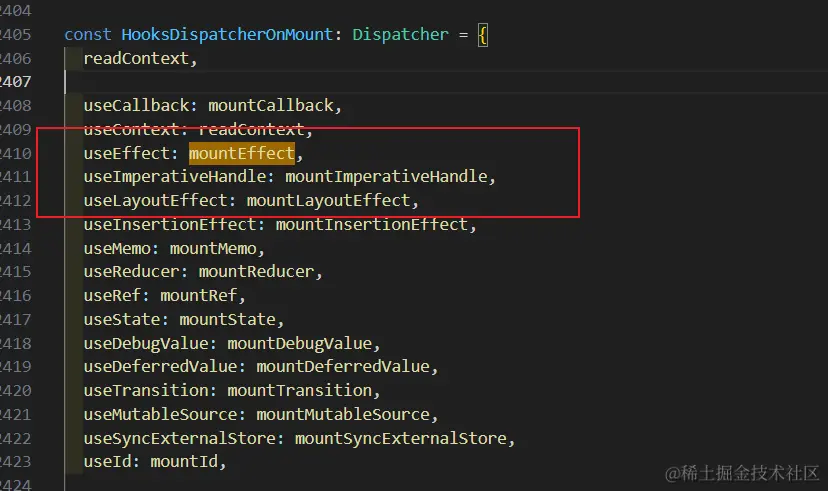The height and width of the screenshot is (491, 828).
Task: Click the mountState function reference
Action: click(228, 320)
